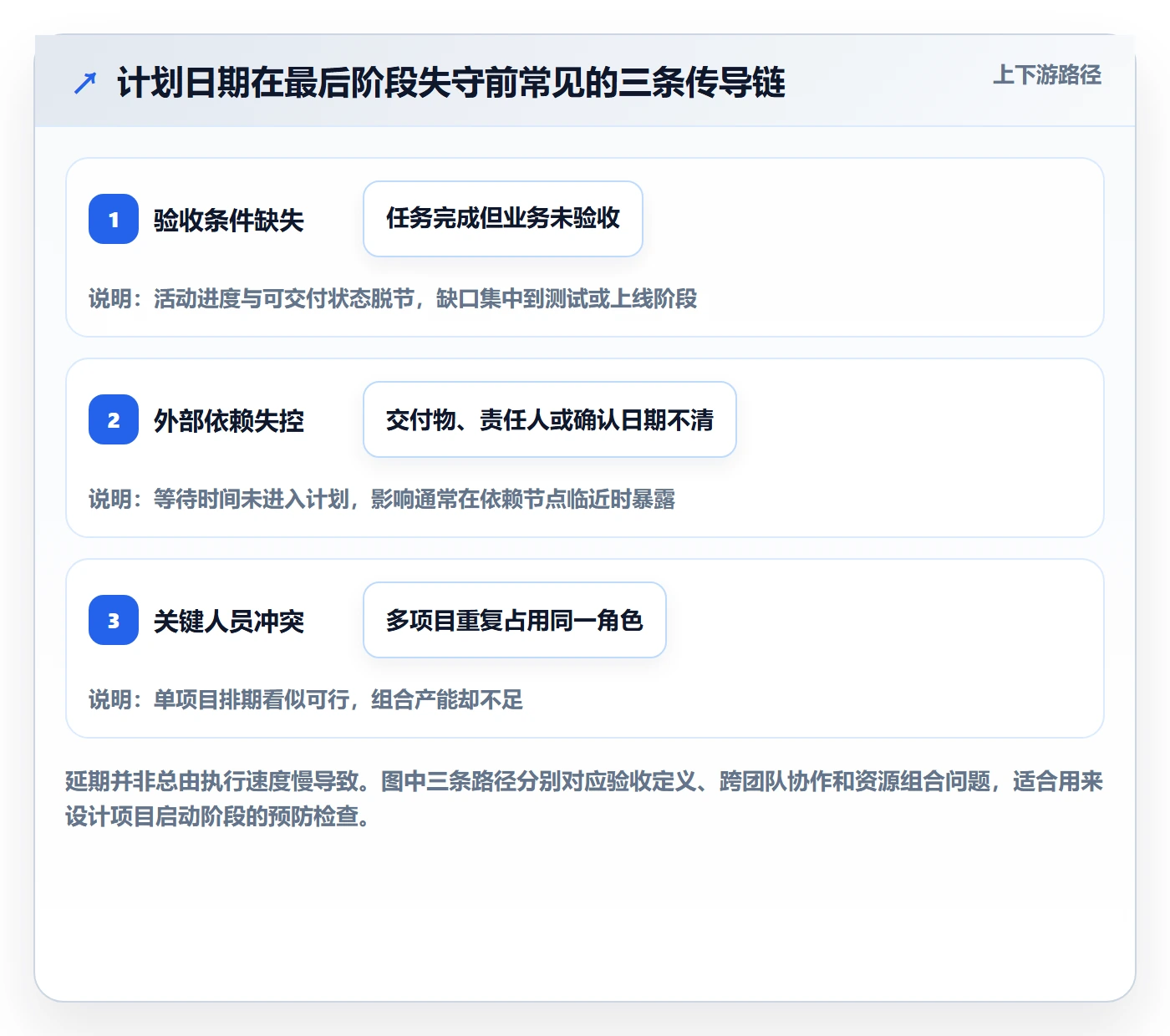Click the title 计划日期在最后阶段失守前常见的三条传导链
The width and height of the screenshot is (1170, 1036).
pos(451,83)
